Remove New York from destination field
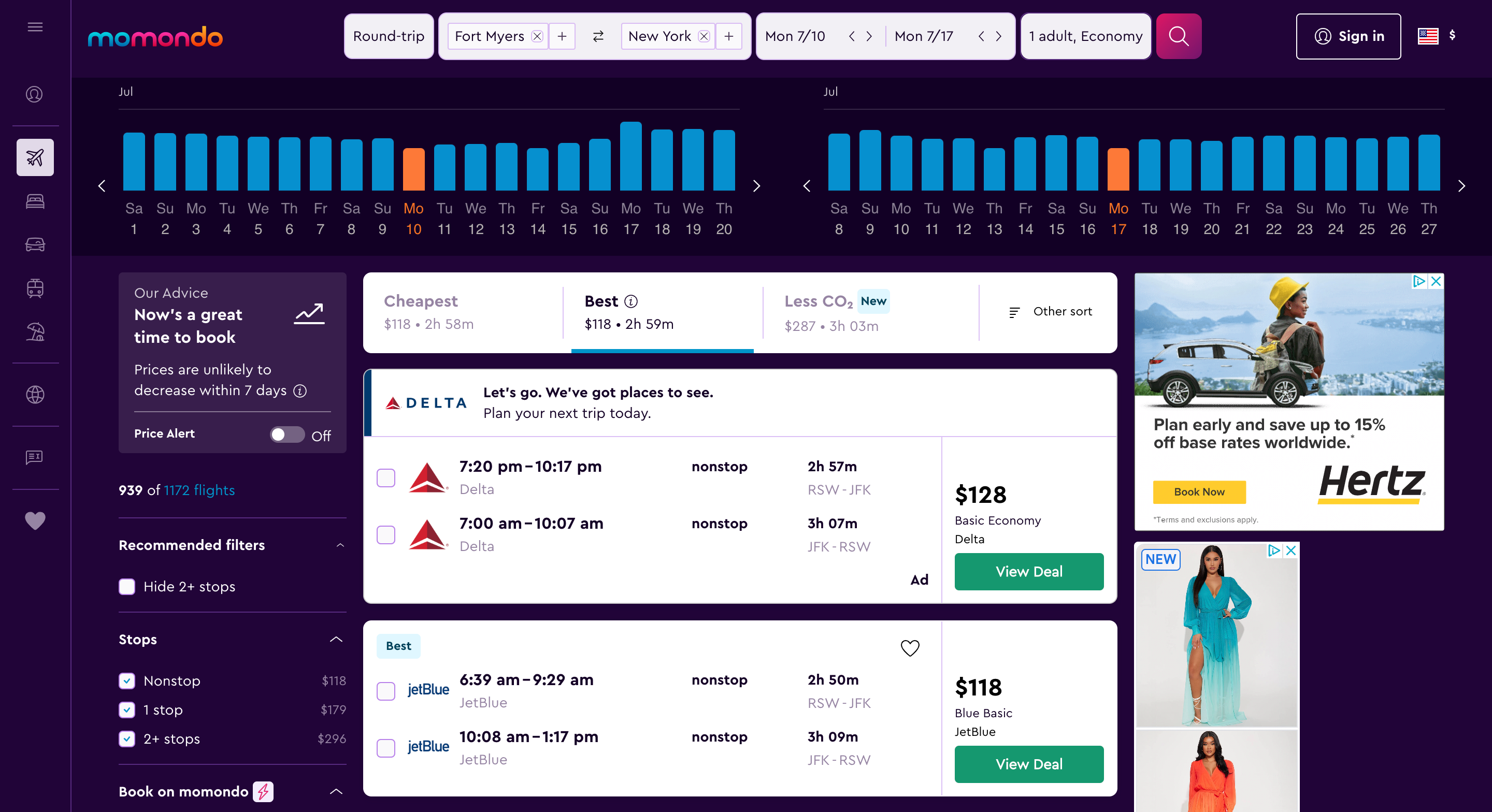 (704, 36)
